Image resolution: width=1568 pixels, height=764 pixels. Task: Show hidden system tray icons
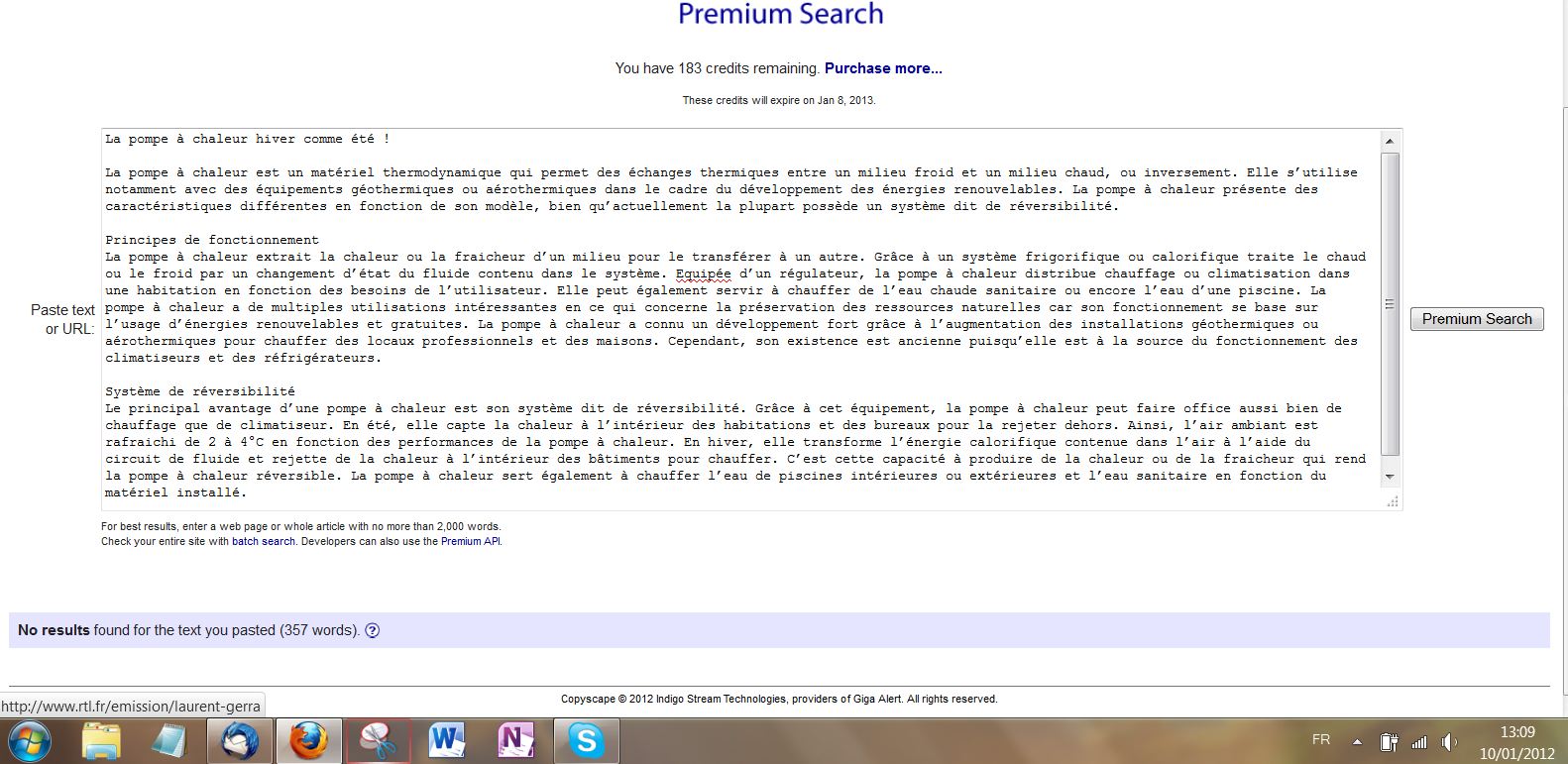point(1357,741)
